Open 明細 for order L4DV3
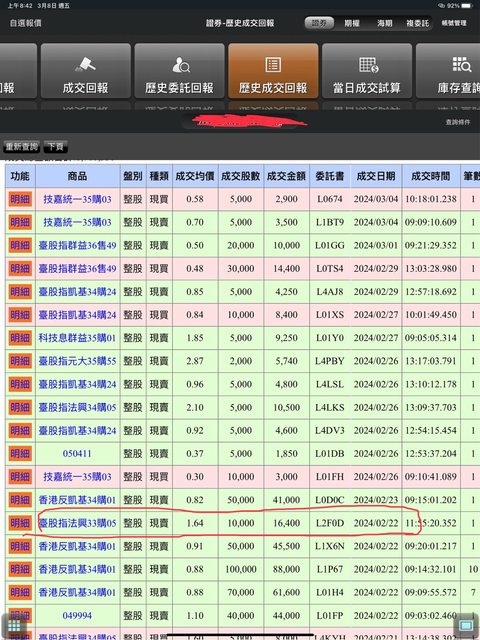 [20, 430]
